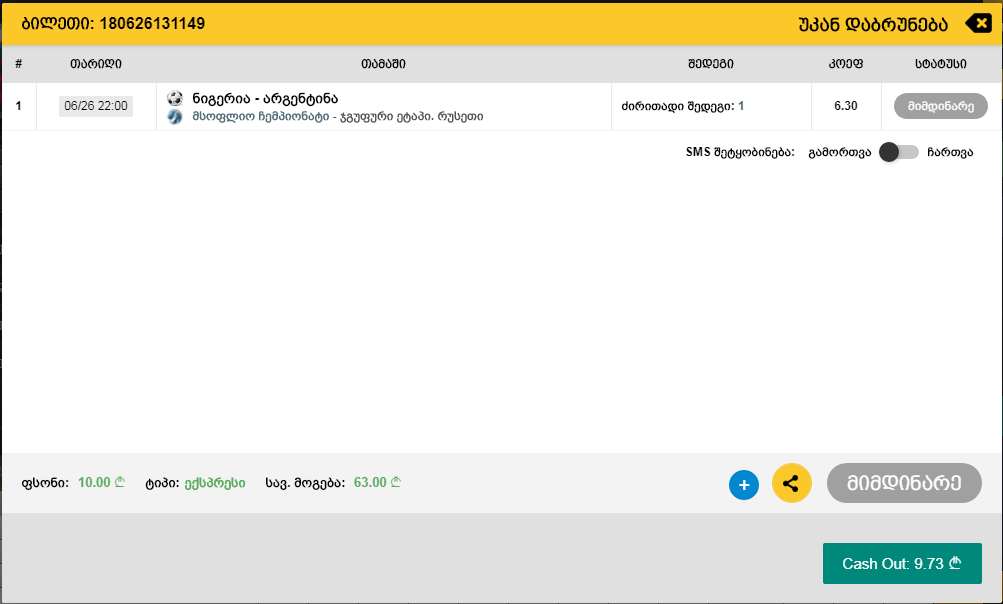Click the უკან დაბრუნება back link
The width and height of the screenshot is (1003, 604).
pyautogui.click(x=873, y=24)
